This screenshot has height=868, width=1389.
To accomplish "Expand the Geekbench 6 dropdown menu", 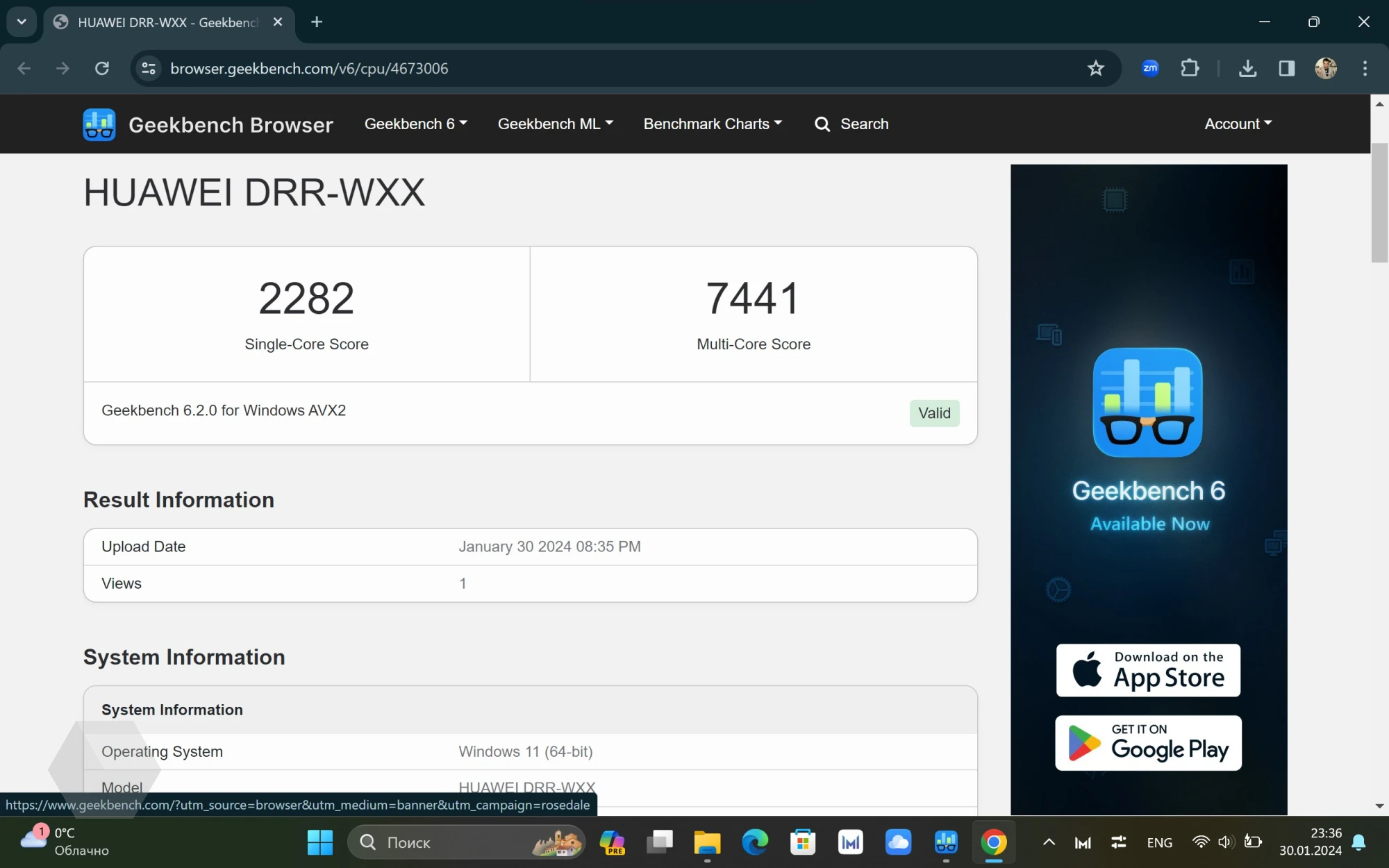I will click(x=415, y=124).
